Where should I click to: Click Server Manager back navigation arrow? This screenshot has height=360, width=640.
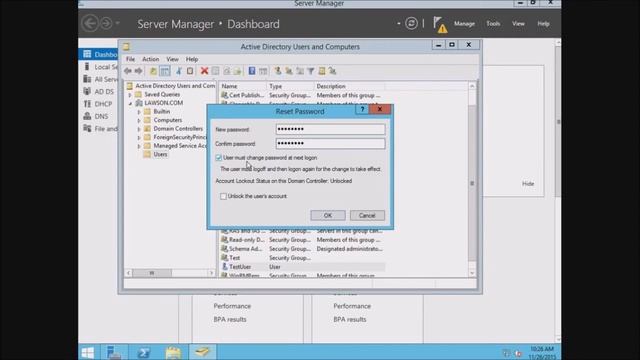90,23
